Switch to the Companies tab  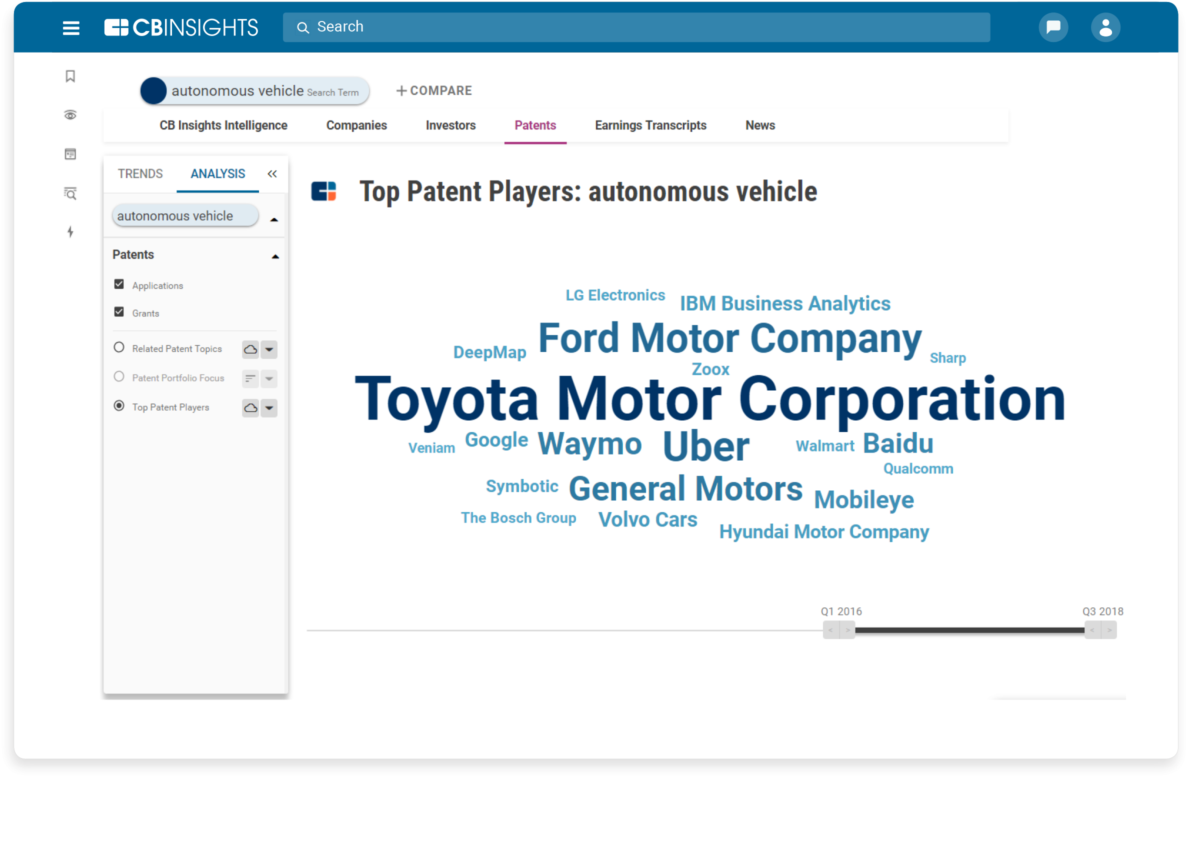357,125
